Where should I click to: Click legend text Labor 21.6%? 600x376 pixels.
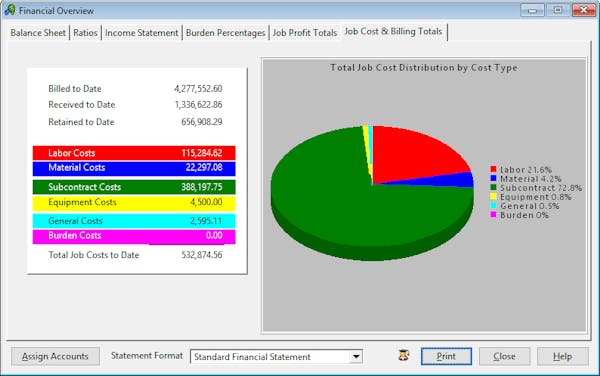click(526, 169)
